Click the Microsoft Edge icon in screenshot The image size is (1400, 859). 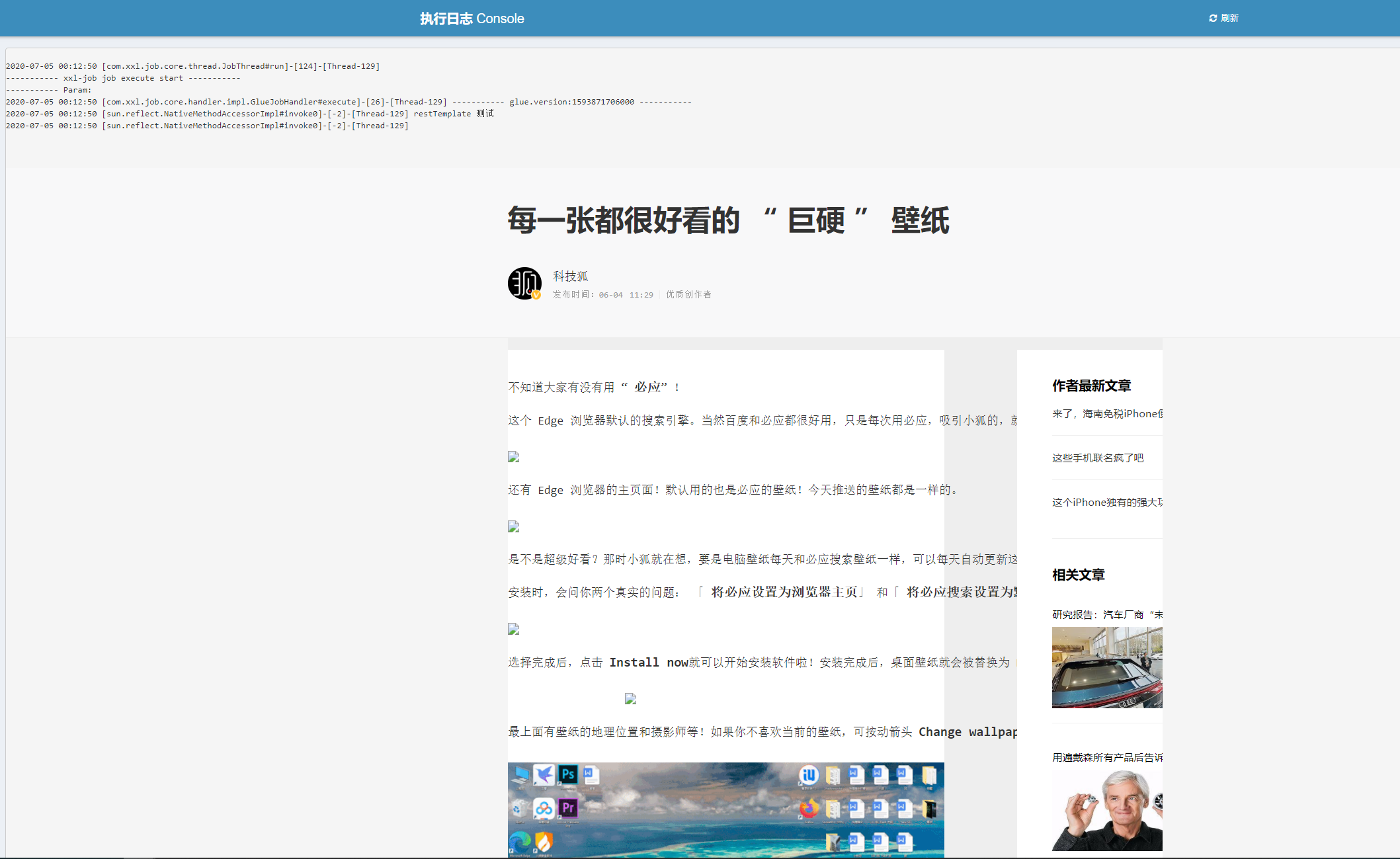click(520, 842)
